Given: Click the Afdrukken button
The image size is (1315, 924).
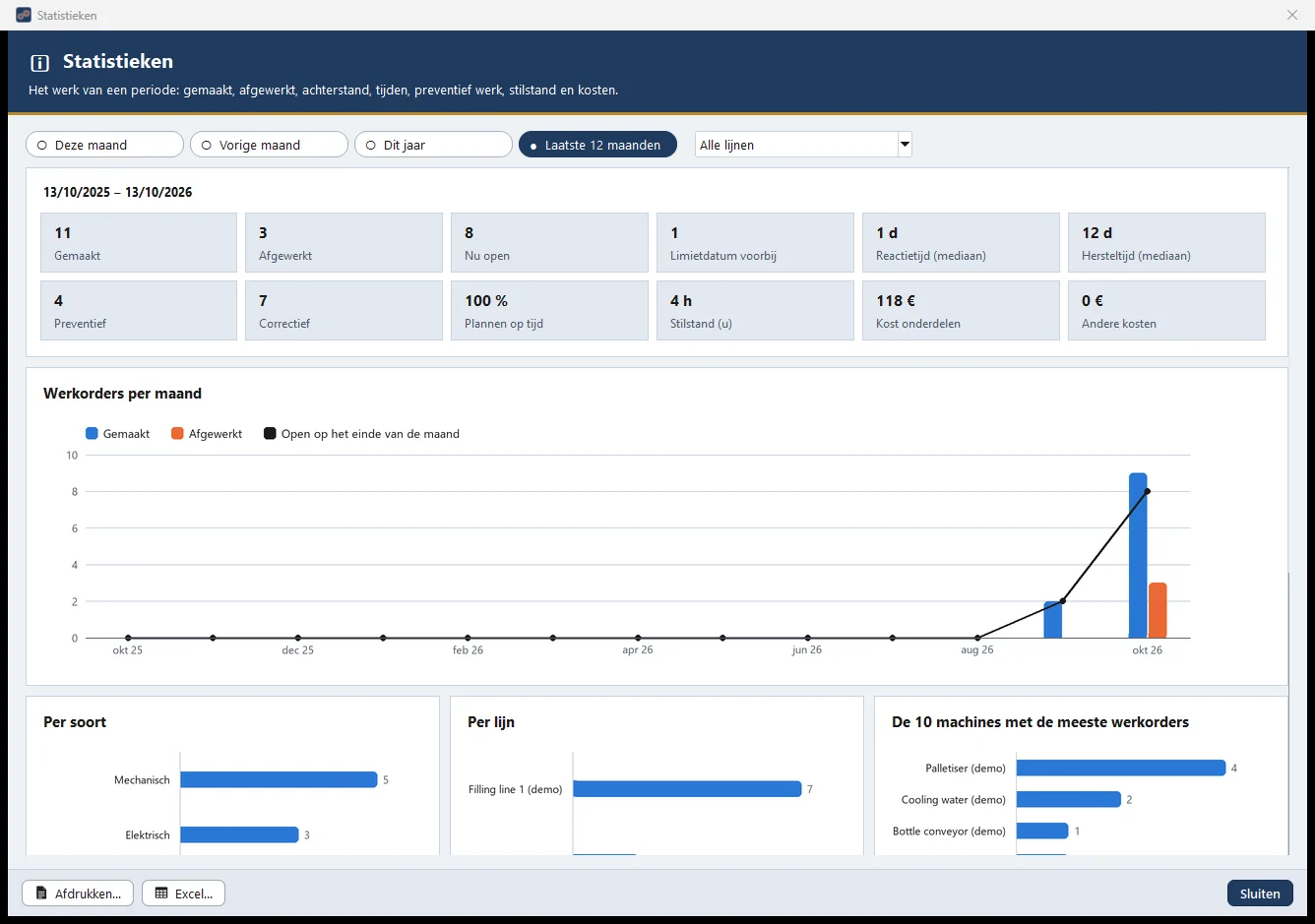Looking at the screenshot, I should 78,893.
